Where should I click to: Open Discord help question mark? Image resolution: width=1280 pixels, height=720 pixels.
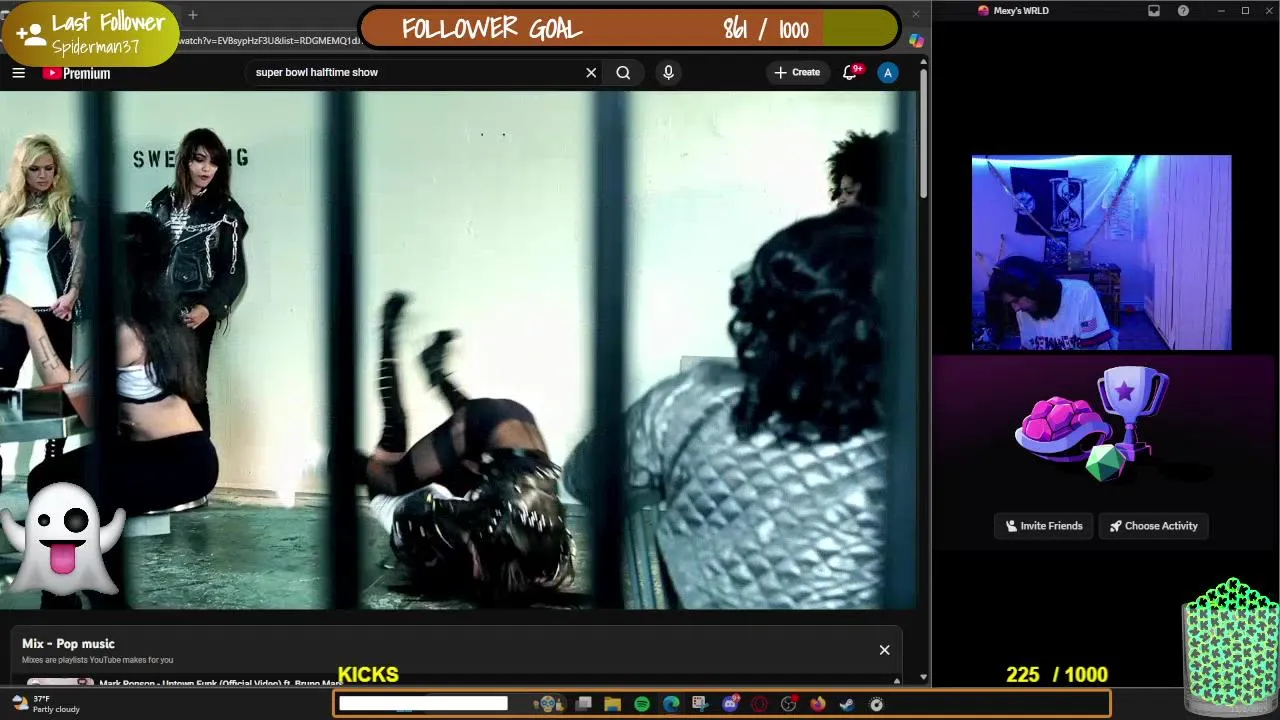coord(1183,10)
